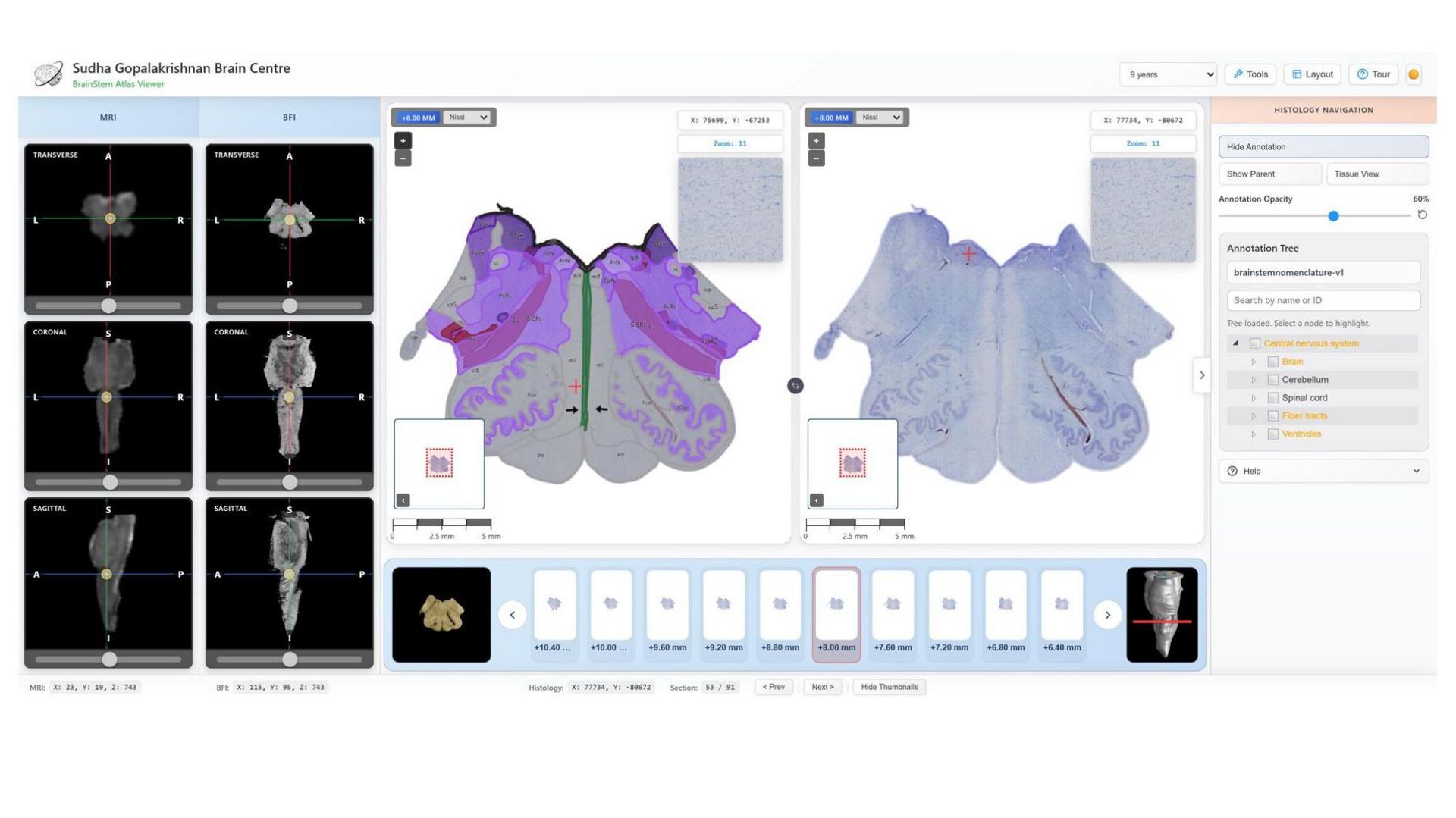
Task: Toggle the Fiber tracts checkbox
Action: point(1273,416)
